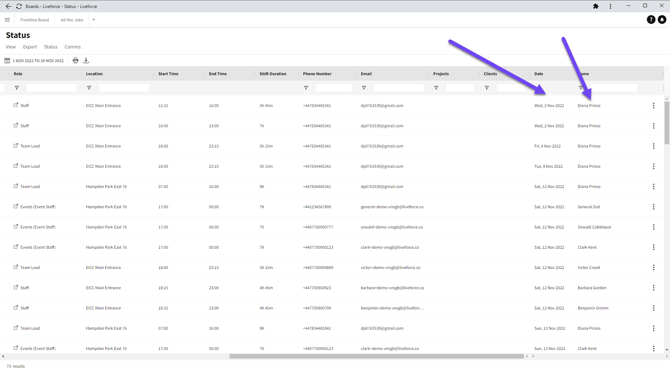Click the Role column filter icon
The height and width of the screenshot is (372, 670).
[17, 88]
